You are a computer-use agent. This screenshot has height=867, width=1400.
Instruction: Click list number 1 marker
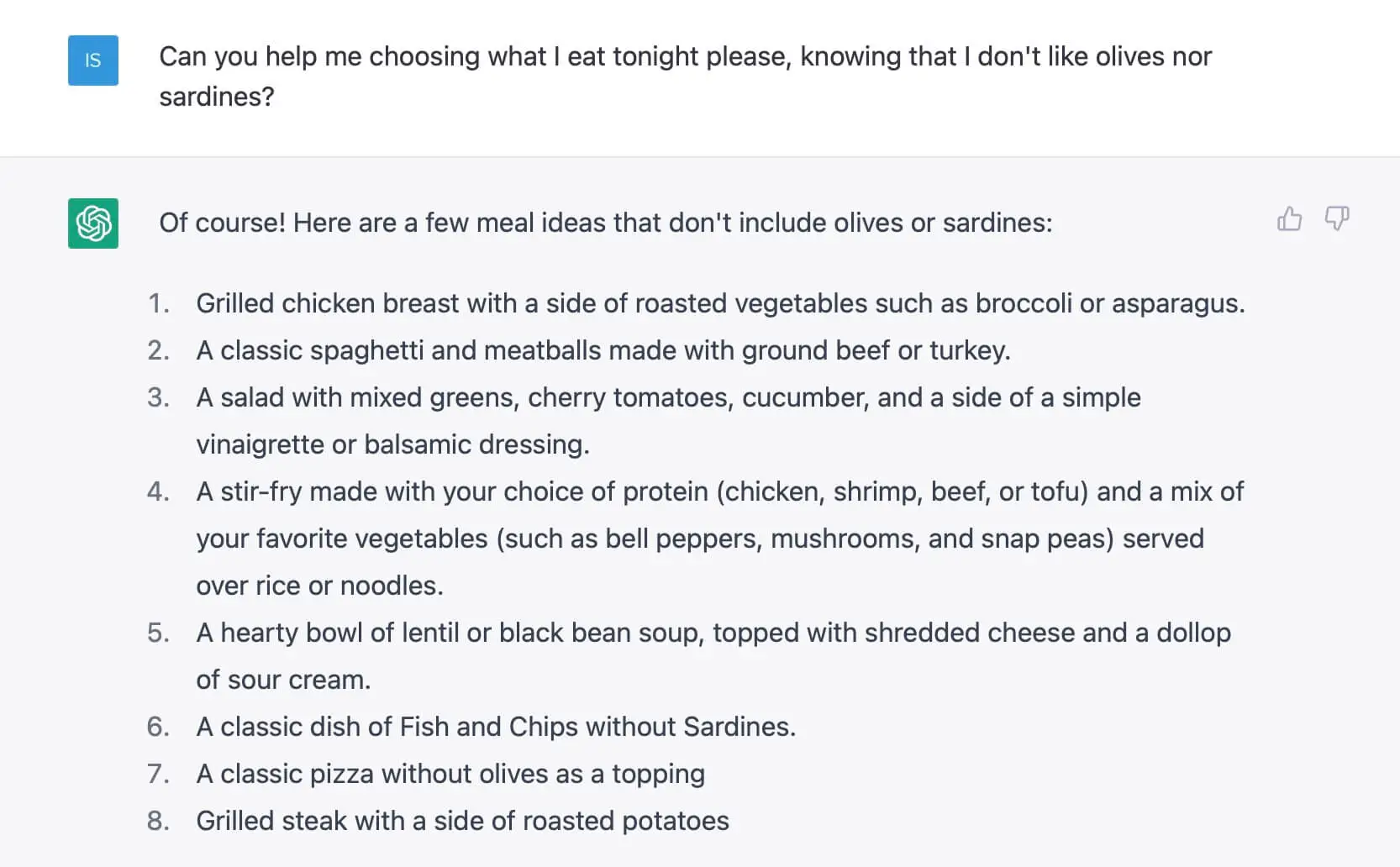[x=158, y=303]
